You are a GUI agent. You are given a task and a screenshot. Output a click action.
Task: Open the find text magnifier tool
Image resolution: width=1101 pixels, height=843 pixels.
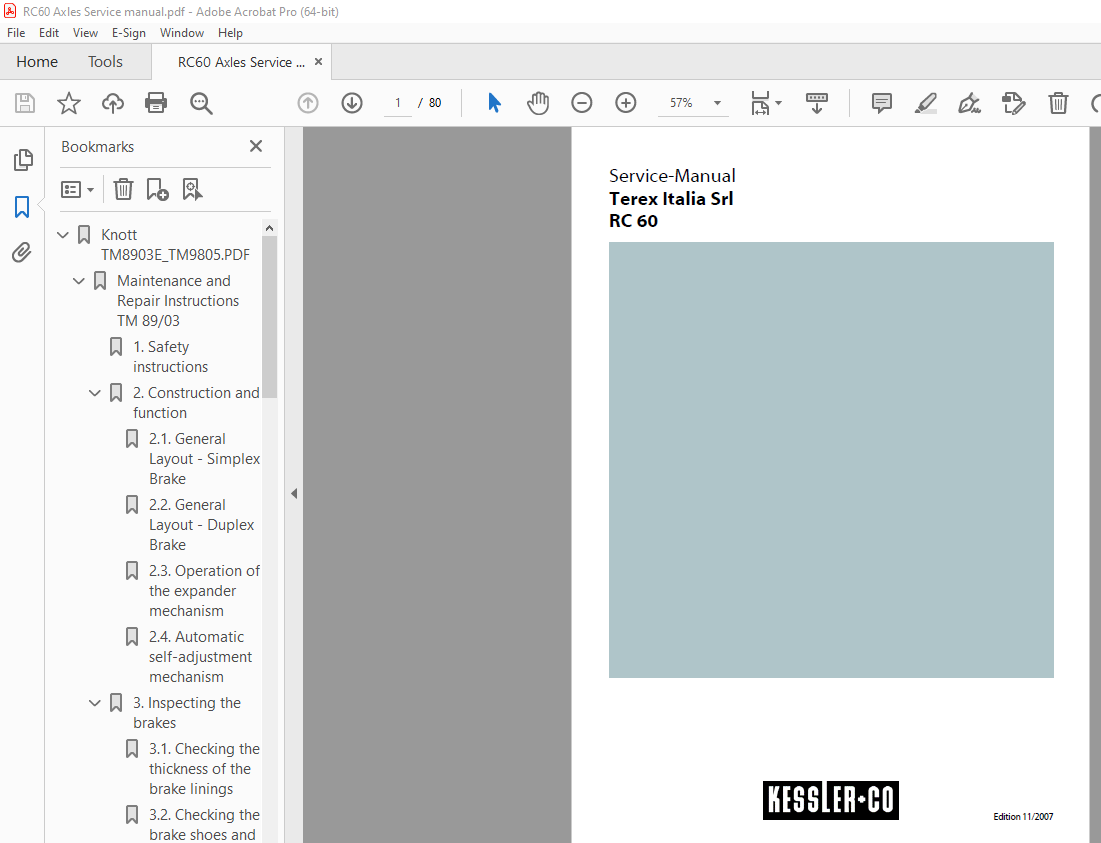coord(201,103)
